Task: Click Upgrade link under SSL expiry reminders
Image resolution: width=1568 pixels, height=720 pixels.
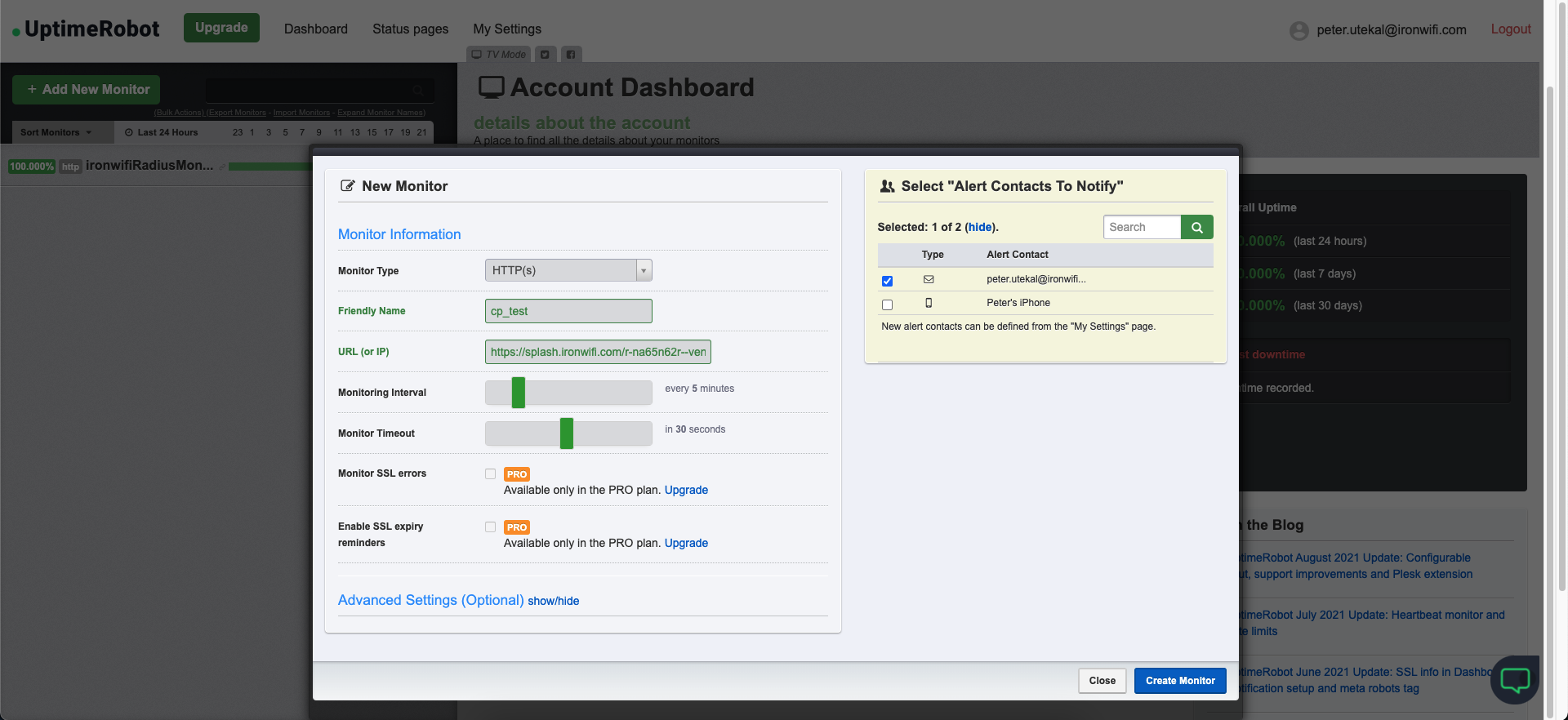Action: [686, 543]
